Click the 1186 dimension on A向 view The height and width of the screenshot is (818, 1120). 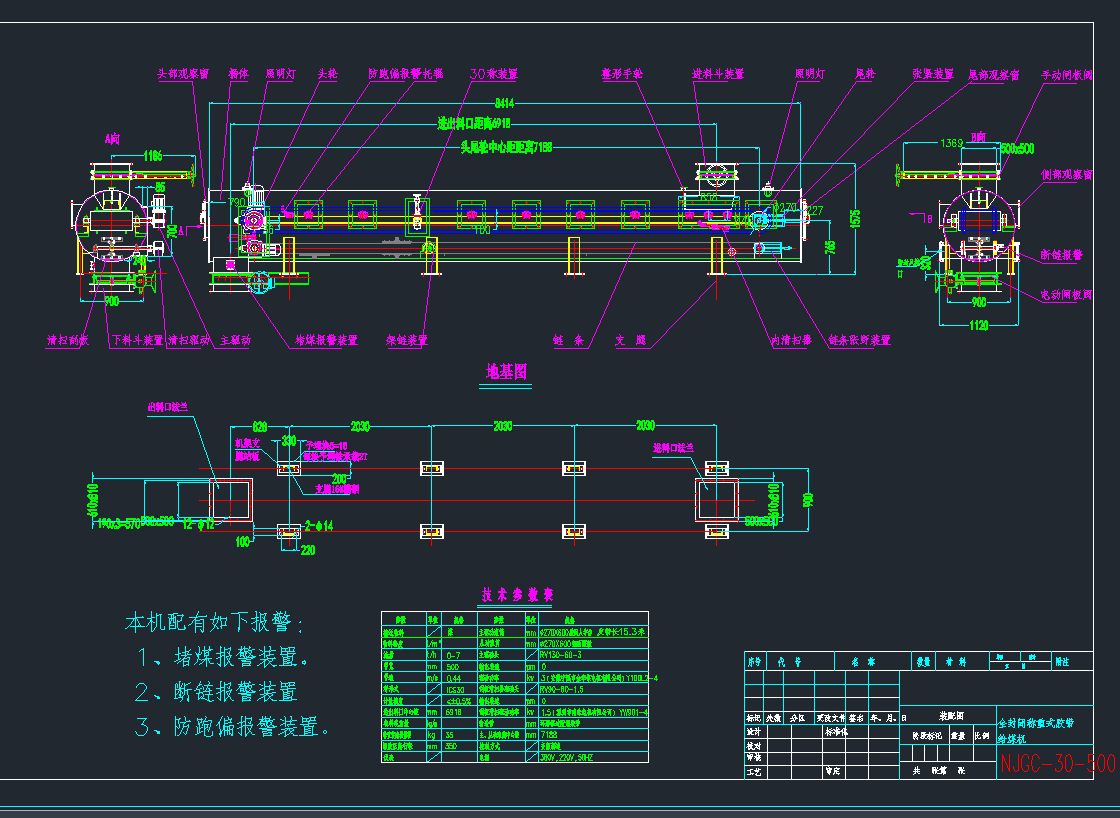153,155
